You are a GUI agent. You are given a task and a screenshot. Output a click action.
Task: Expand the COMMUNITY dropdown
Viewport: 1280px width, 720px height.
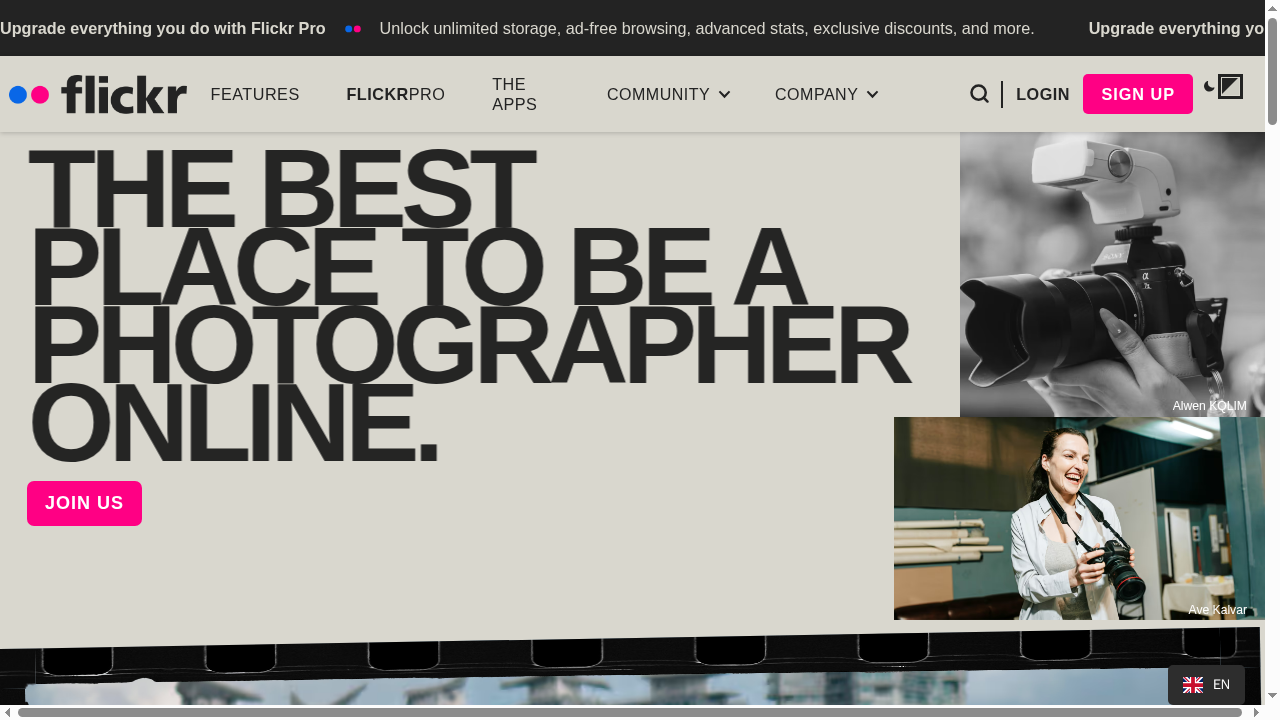[x=668, y=94]
